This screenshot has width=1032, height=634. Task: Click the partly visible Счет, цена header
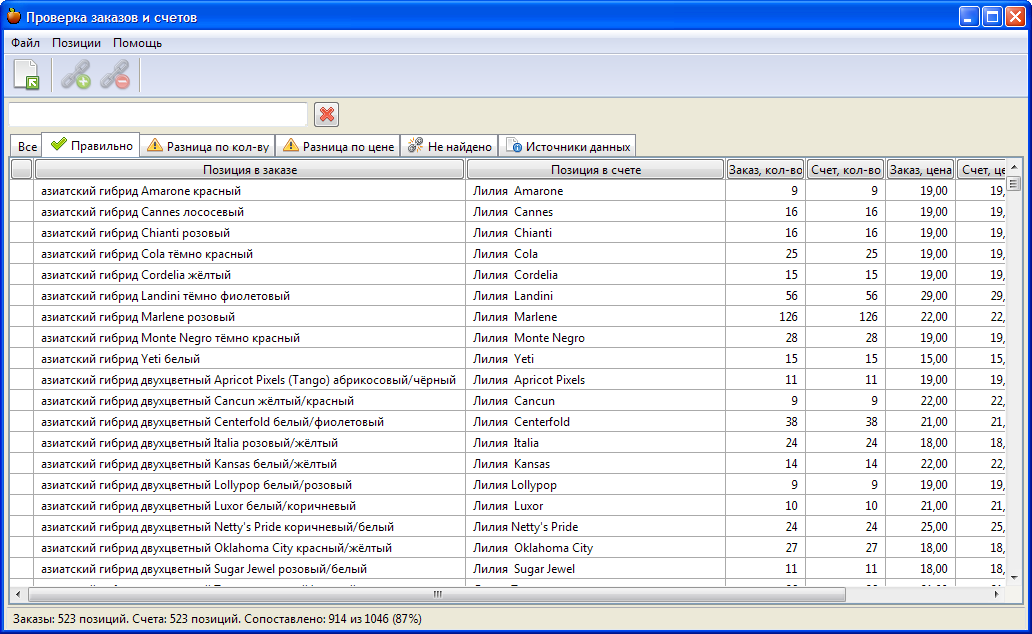[981, 170]
